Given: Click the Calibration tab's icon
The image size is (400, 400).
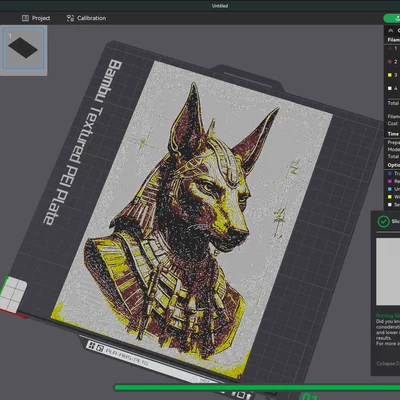Looking at the screenshot, I should click(x=70, y=18).
